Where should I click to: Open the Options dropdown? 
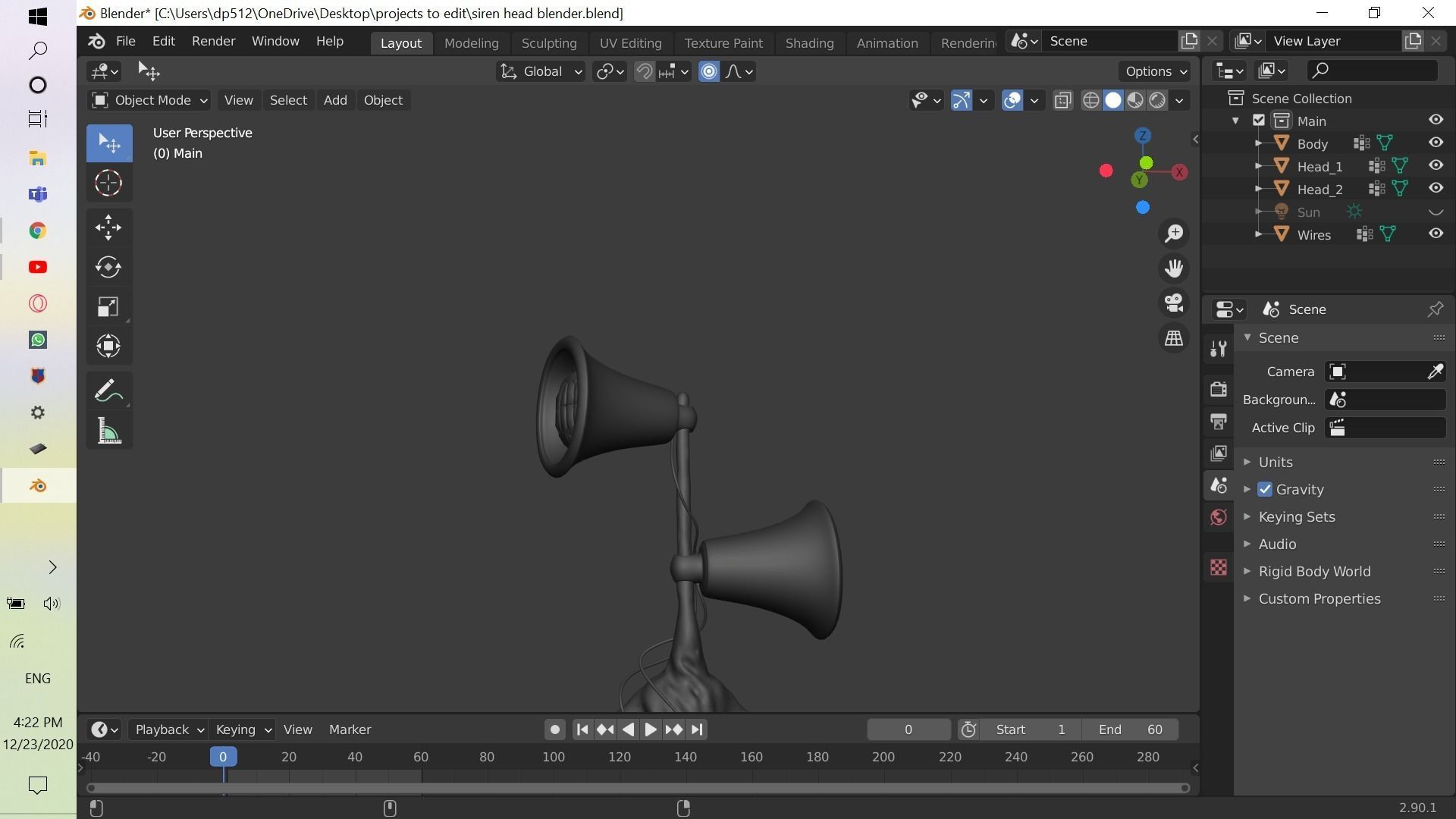click(x=1155, y=71)
